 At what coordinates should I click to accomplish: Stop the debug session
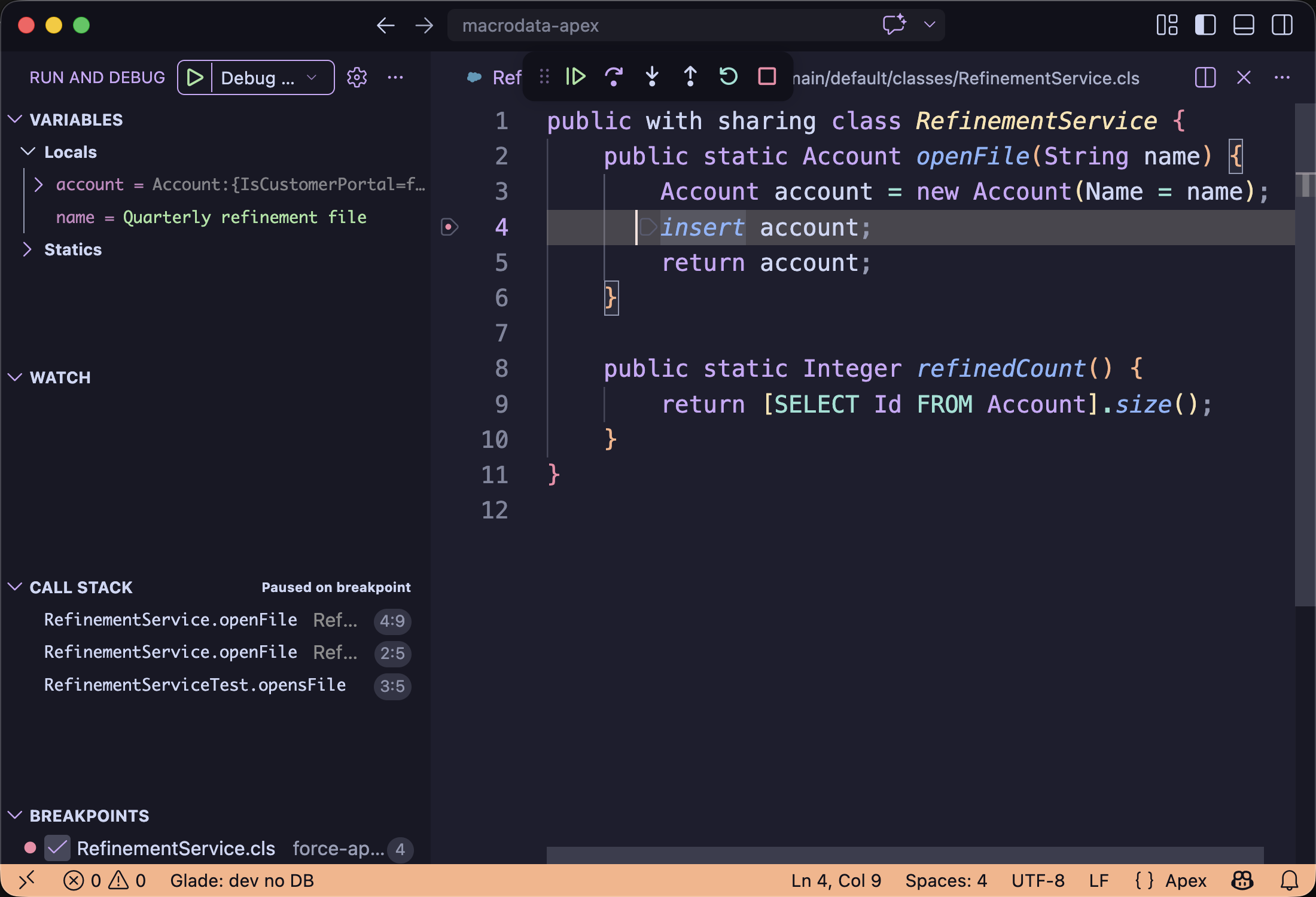767,77
